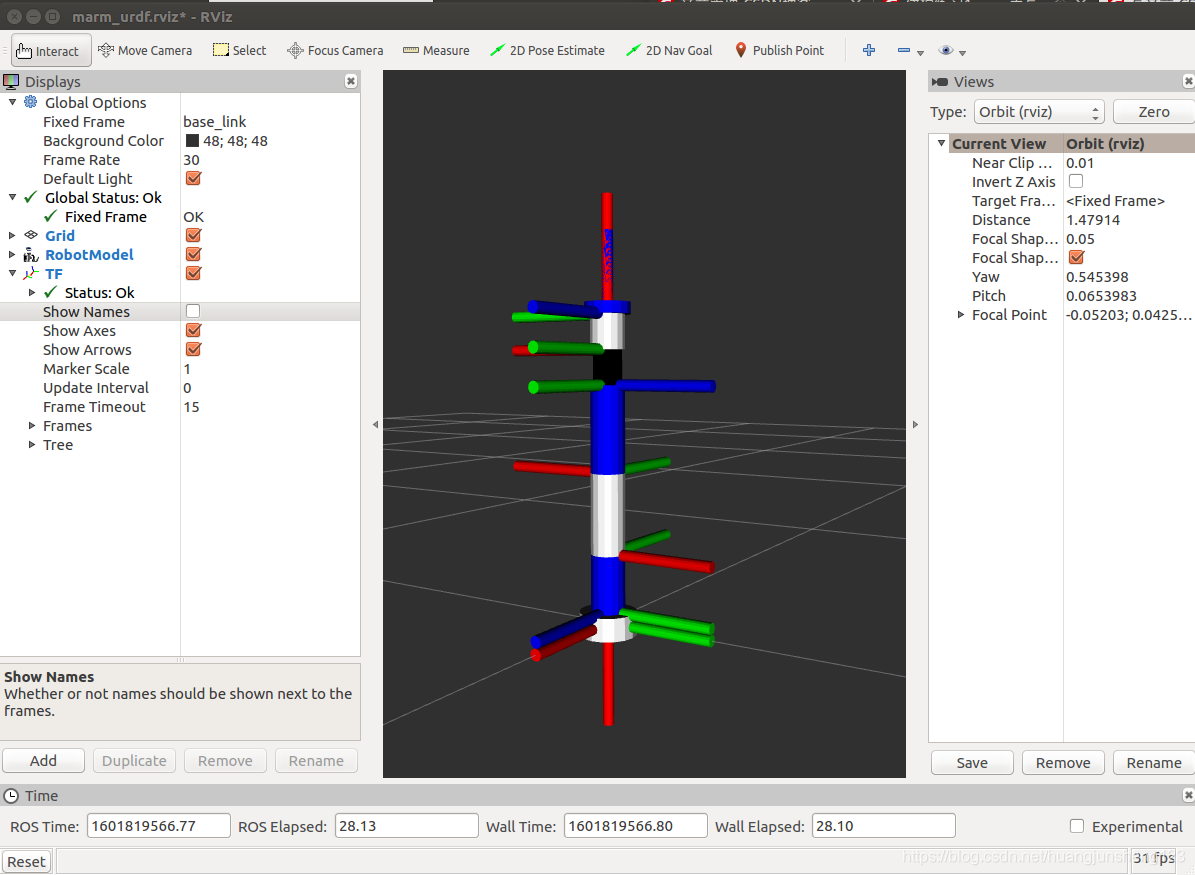This screenshot has width=1195, height=875.
Task: Click the ROS Time field
Action: (x=159, y=826)
